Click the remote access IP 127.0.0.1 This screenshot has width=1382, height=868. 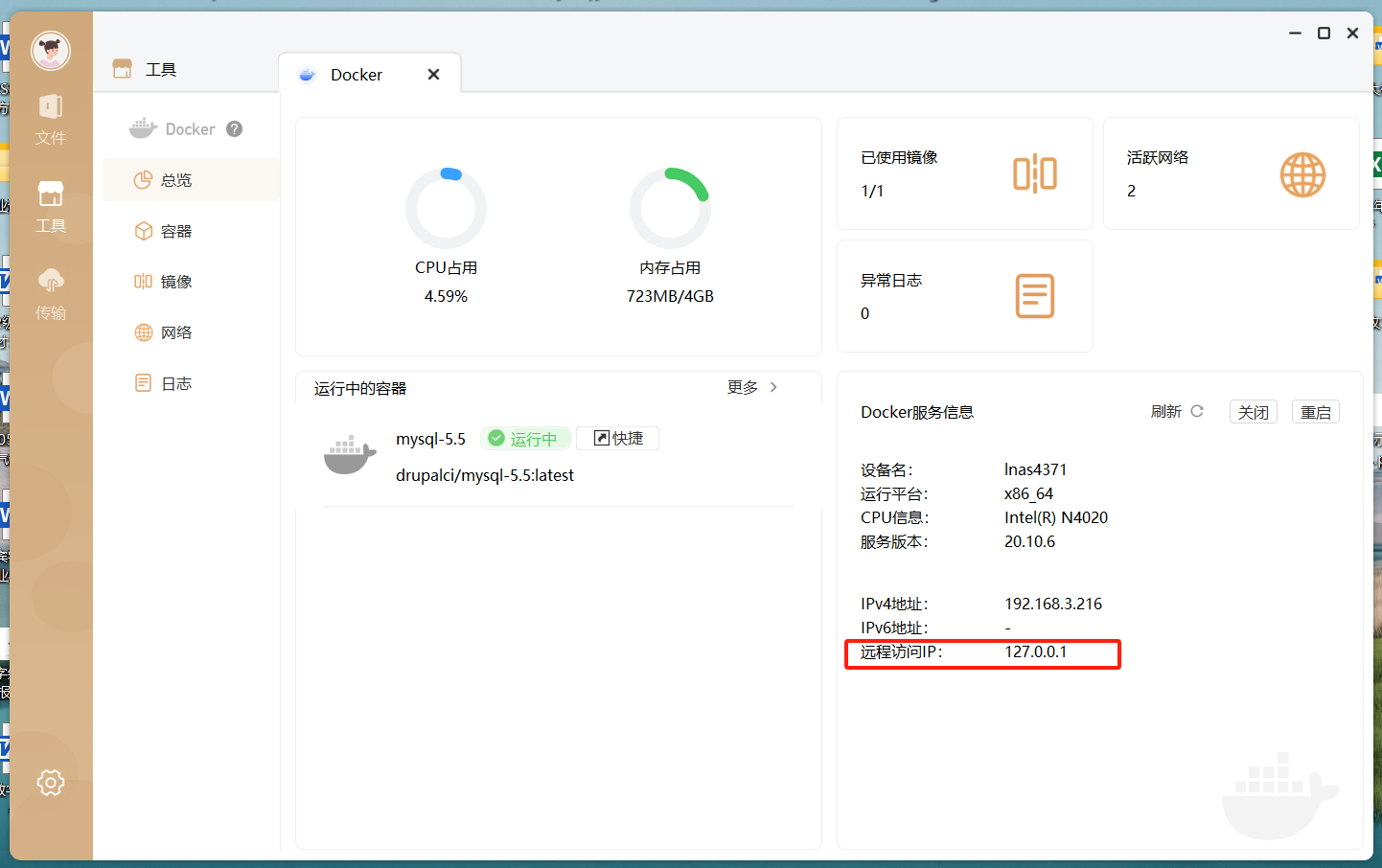pyautogui.click(x=1035, y=651)
